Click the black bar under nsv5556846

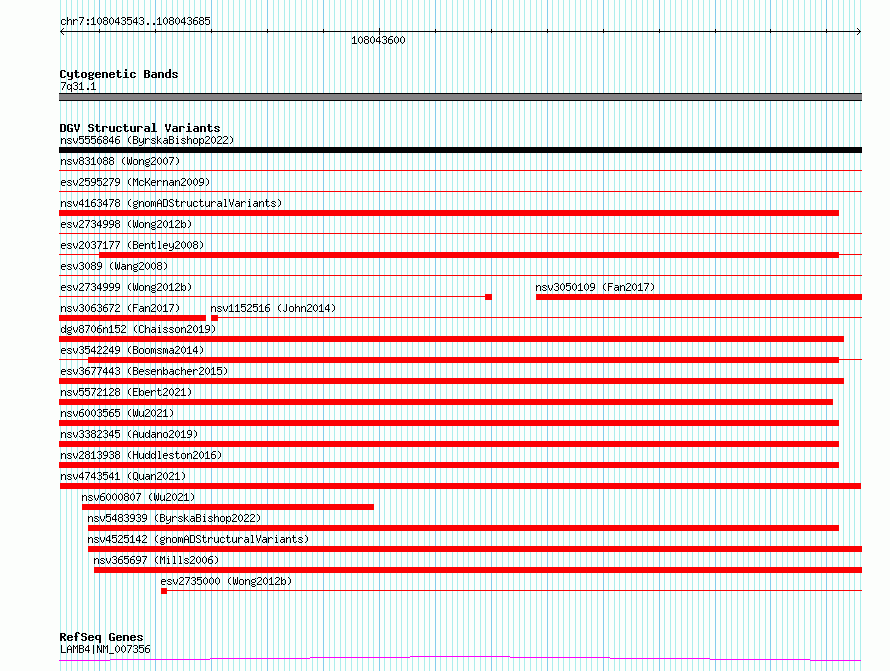pos(460,150)
